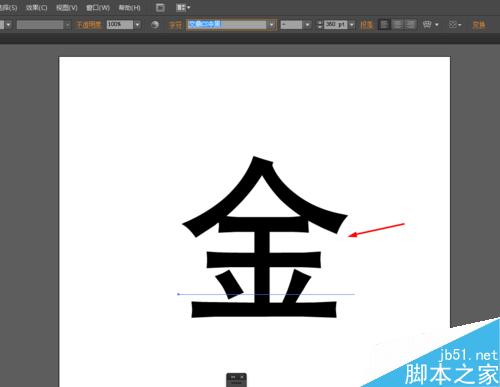This screenshot has height=387, width=500.
Task: Open the select (S) menu at far left
Action: pyautogui.click(x=8, y=8)
